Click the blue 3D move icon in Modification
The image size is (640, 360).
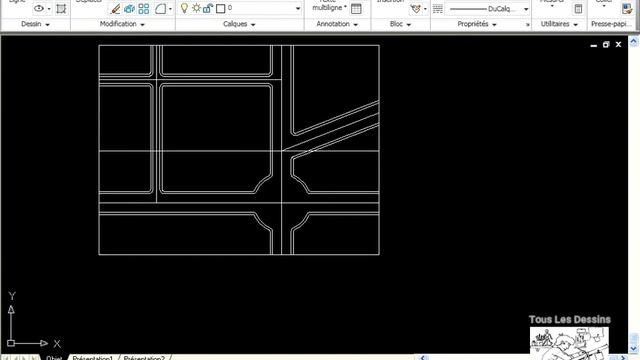(129, 9)
